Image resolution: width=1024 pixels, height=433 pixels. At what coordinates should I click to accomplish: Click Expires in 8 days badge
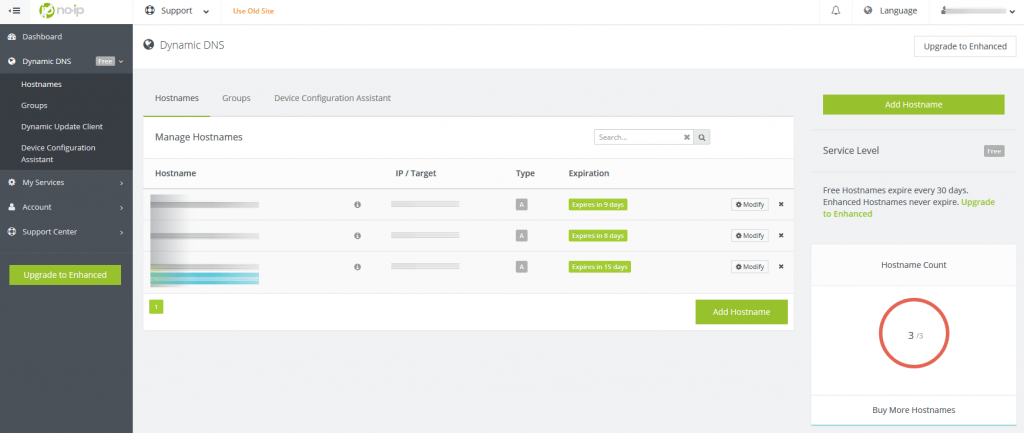[x=598, y=235]
